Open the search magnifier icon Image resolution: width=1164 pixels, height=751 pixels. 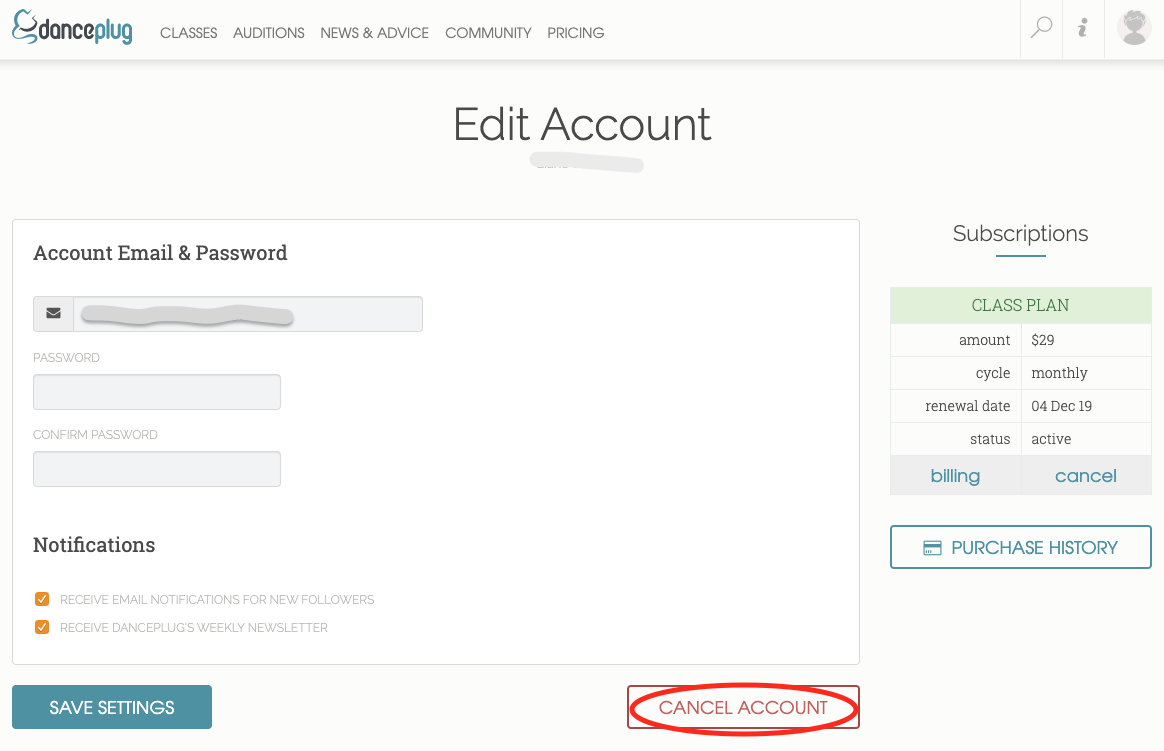(1042, 28)
